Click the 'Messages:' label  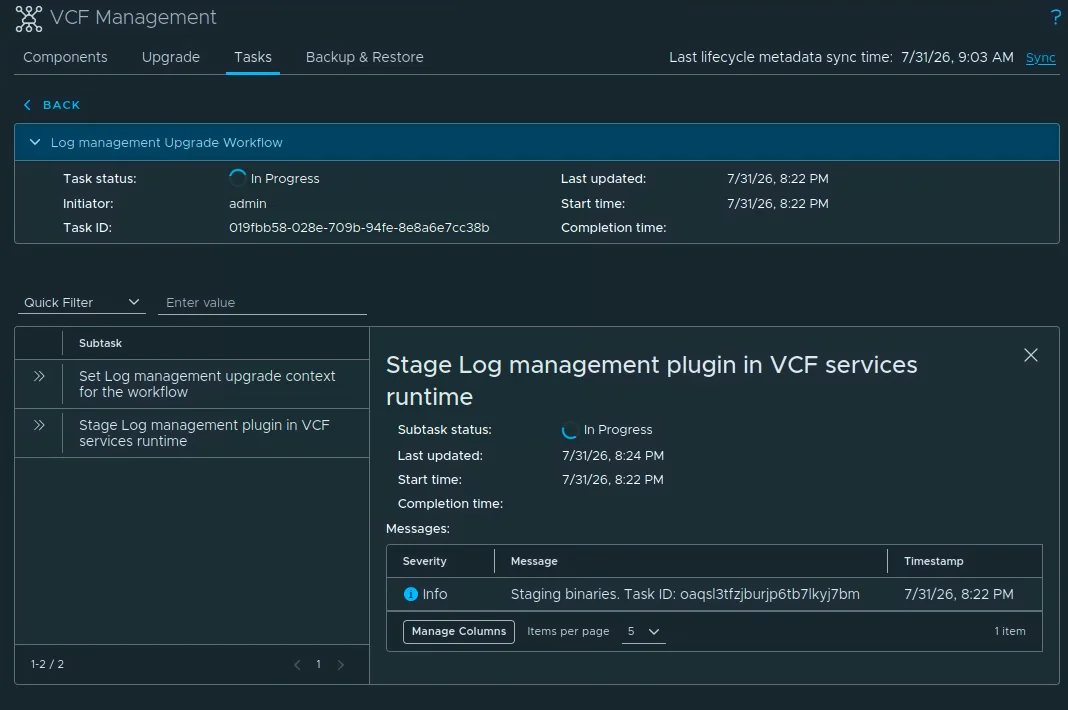(418, 529)
